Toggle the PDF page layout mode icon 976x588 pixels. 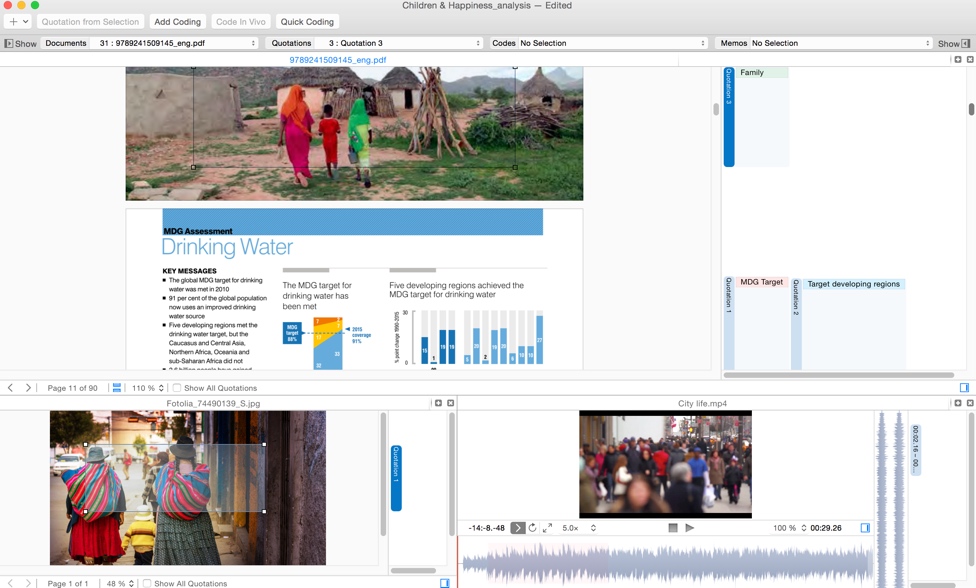117,388
